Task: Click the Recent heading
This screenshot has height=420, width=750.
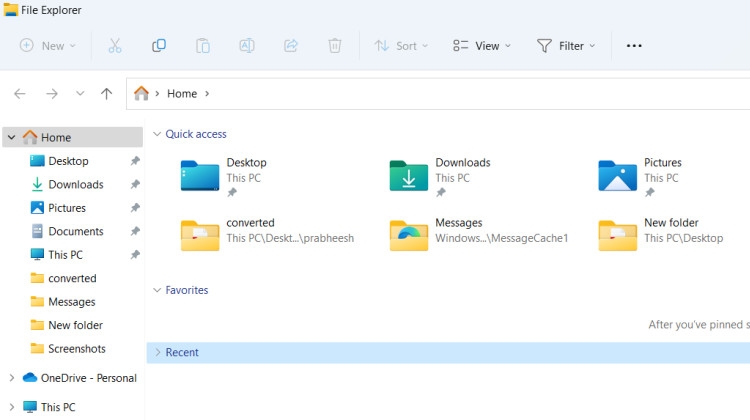Action: pyautogui.click(x=182, y=353)
